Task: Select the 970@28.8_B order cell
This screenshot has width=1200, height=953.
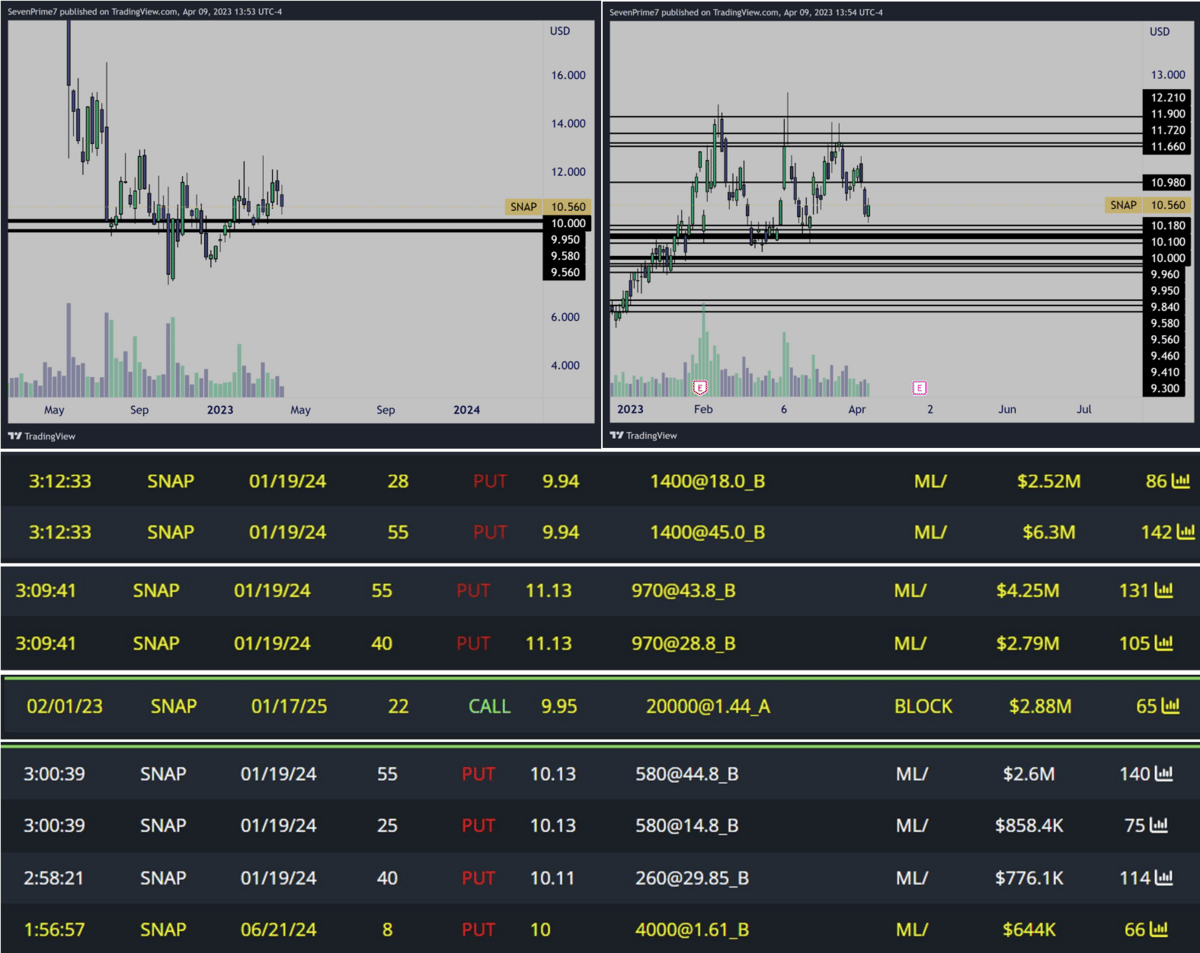Action: tap(684, 643)
